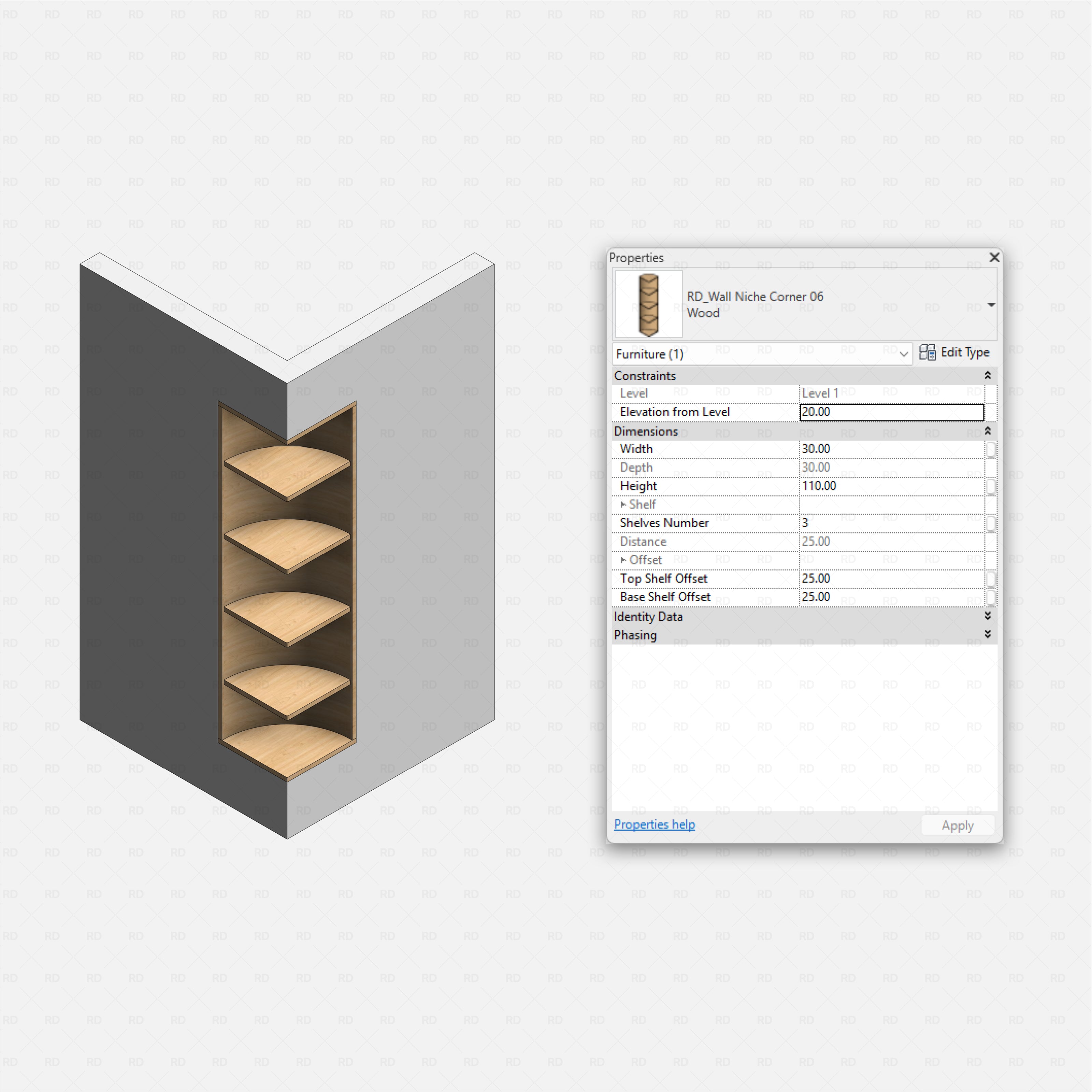Click the associate parameter button beside Shelves Number

[992, 523]
